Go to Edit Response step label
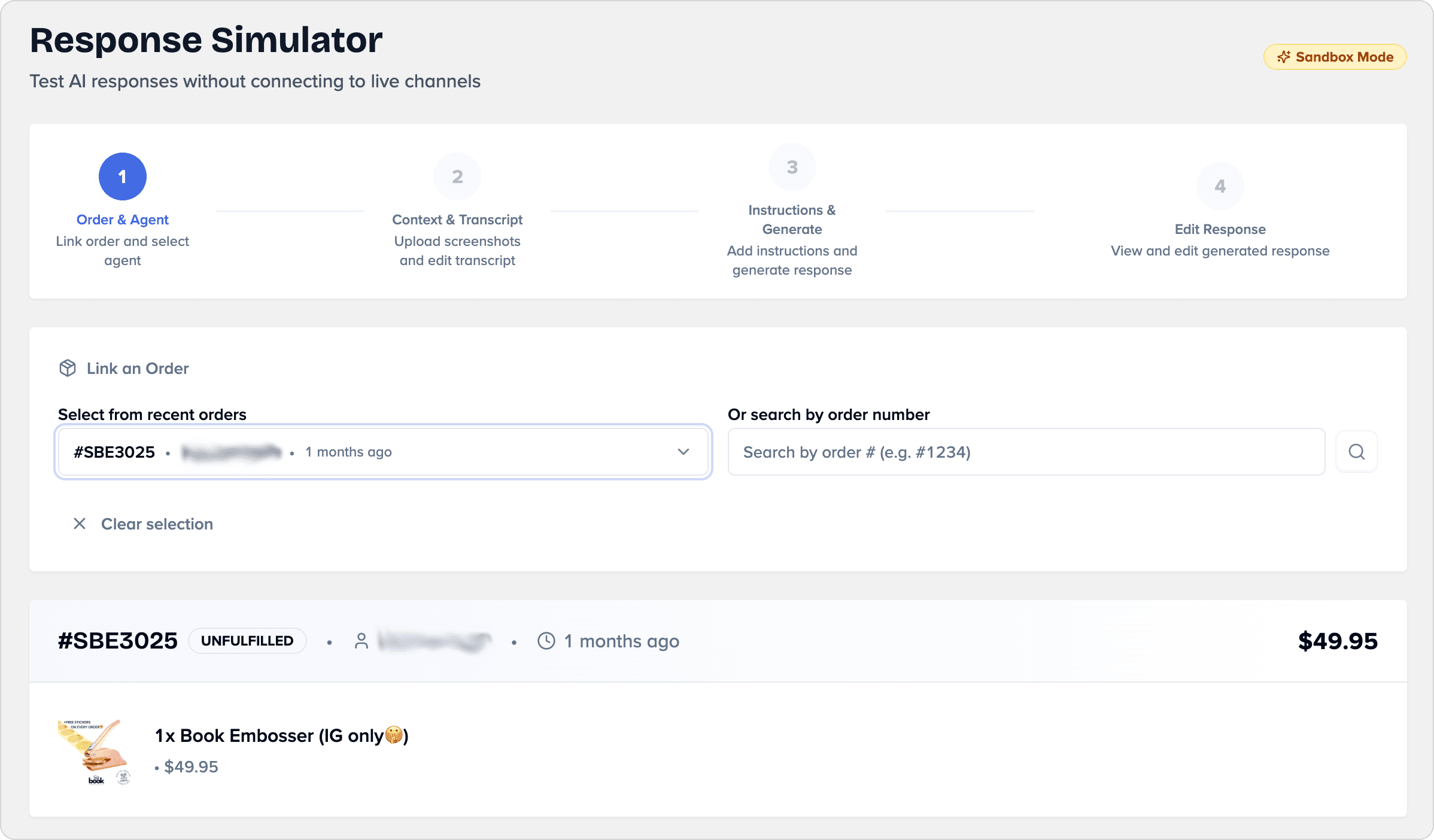This screenshot has height=840, width=1434. point(1220,229)
